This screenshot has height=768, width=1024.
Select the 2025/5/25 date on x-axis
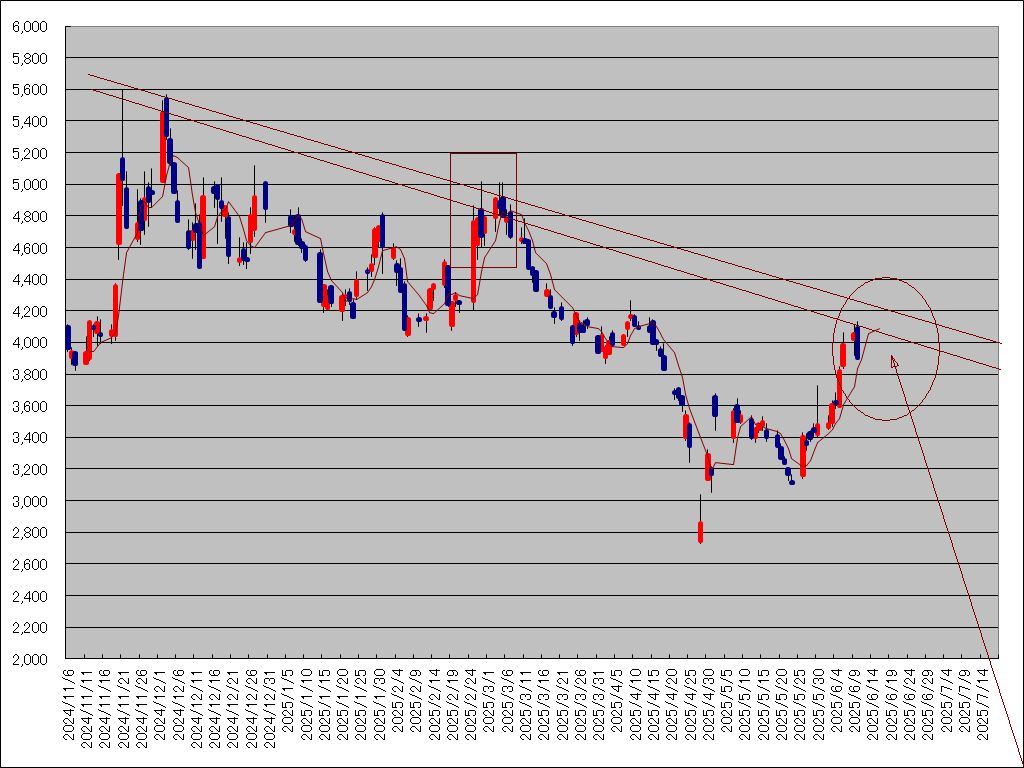pyautogui.click(x=800, y=704)
